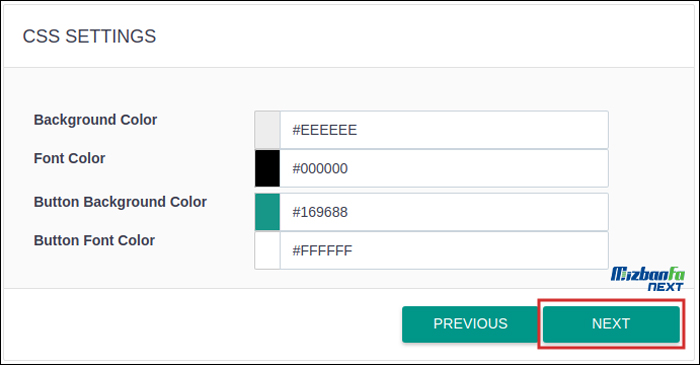Go to the NEXT step

pyautogui.click(x=611, y=324)
